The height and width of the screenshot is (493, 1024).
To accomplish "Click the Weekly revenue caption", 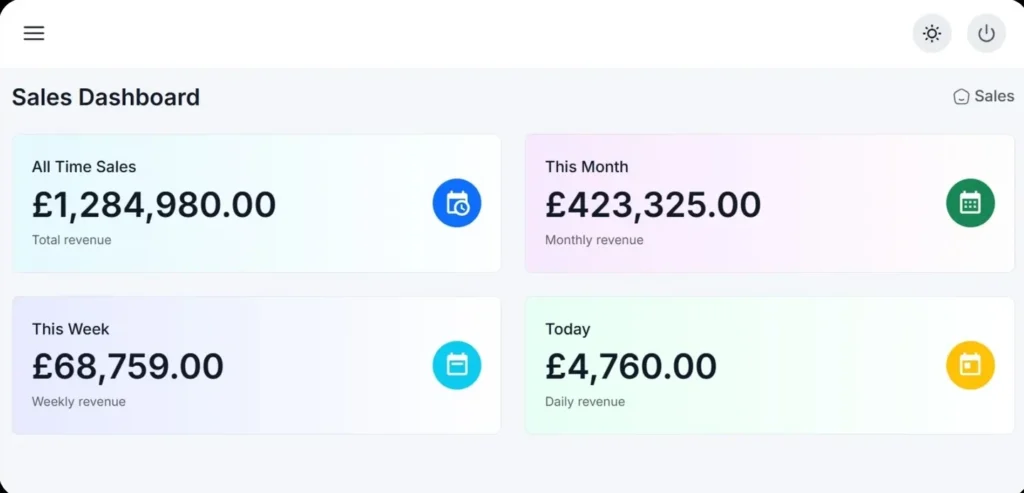I will coord(79,402).
